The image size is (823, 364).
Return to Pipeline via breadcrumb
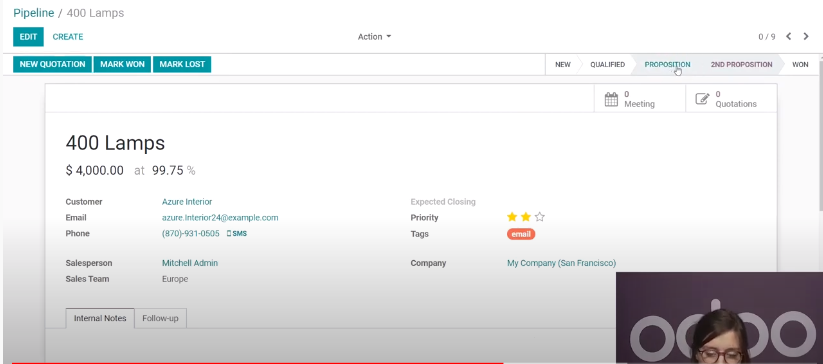pos(34,13)
